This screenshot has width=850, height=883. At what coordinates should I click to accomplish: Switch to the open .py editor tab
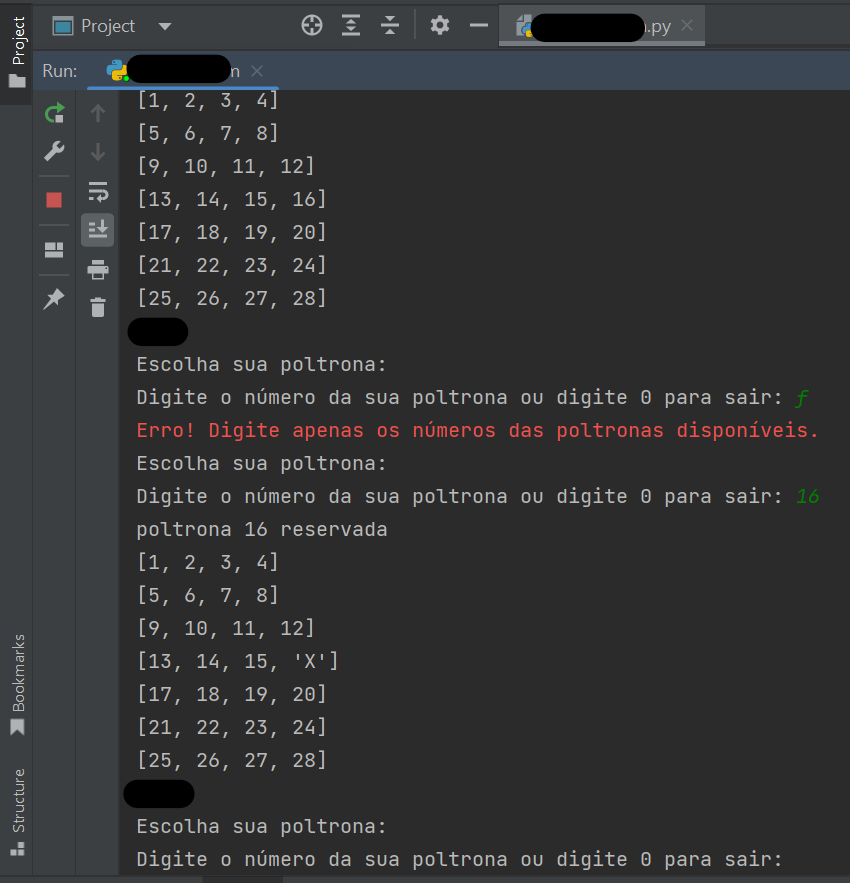(600, 25)
